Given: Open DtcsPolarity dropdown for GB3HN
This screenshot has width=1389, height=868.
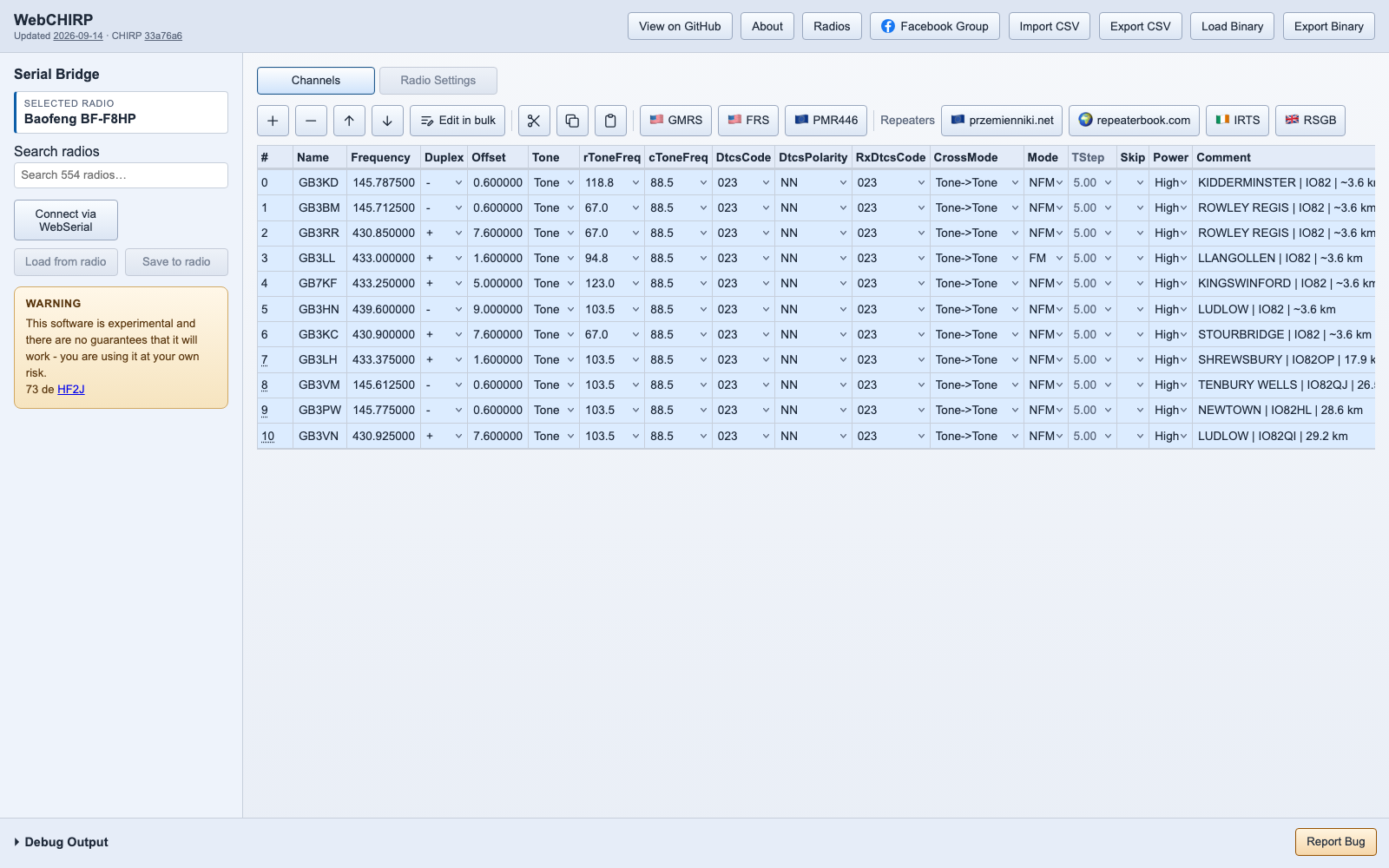Looking at the screenshot, I should (813, 310).
